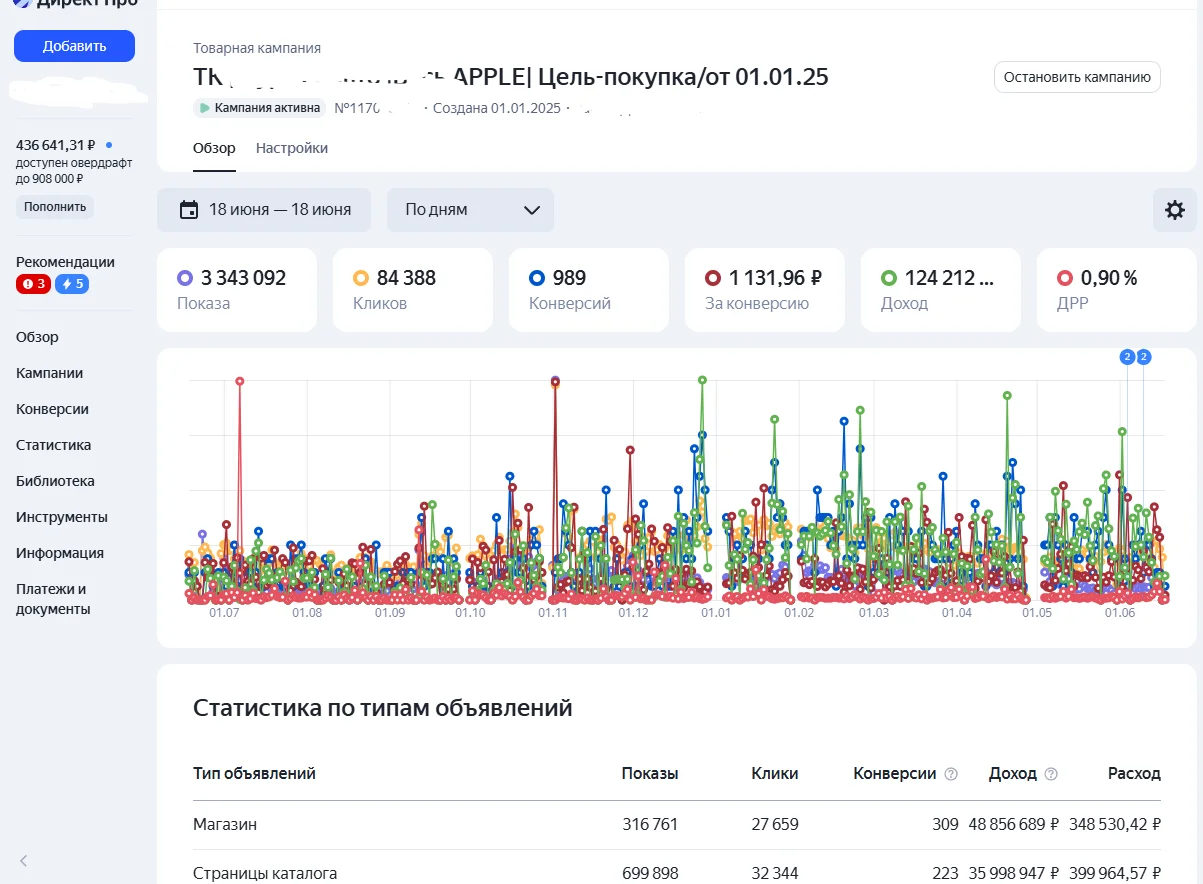Click the Добавить button
1203x884 pixels.
(x=74, y=46)
